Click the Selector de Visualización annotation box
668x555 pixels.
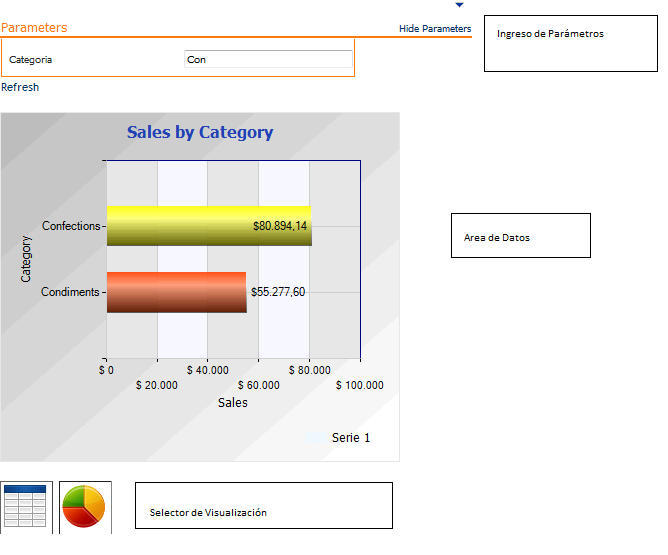coord(263,506)
